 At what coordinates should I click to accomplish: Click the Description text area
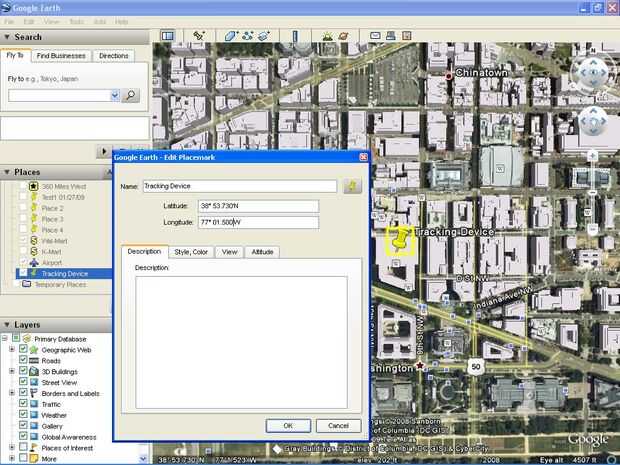(x=242, y=342)
